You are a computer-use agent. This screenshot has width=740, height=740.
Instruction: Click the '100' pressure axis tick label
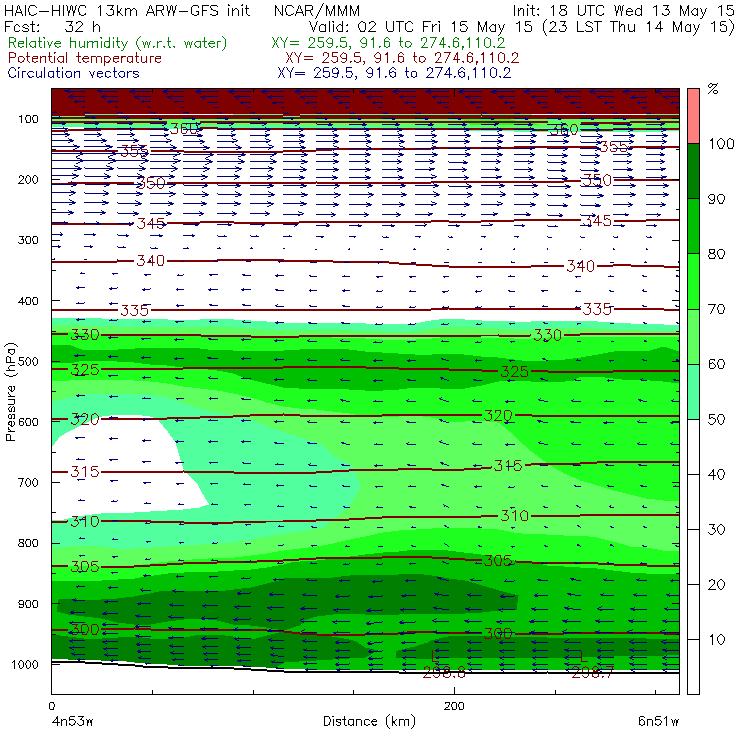point(28,119)
